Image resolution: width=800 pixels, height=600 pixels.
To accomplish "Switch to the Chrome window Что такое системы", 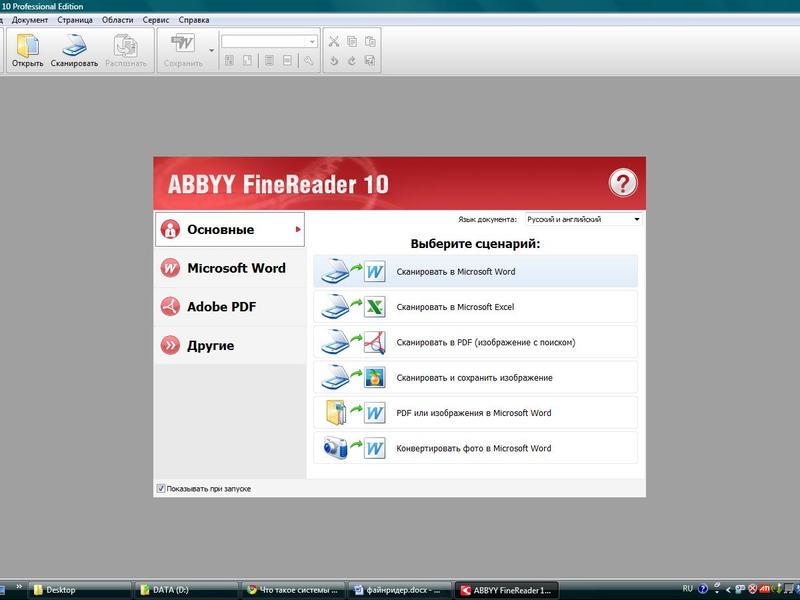I will click(293, 590).
